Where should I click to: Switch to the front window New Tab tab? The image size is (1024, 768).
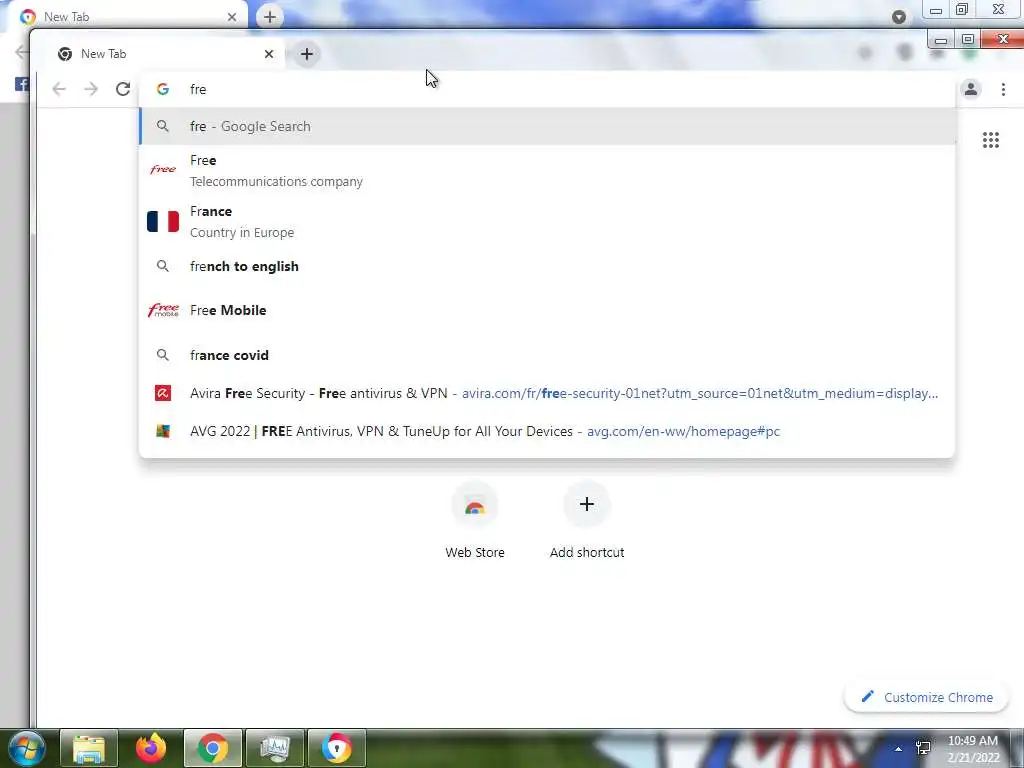163,54
